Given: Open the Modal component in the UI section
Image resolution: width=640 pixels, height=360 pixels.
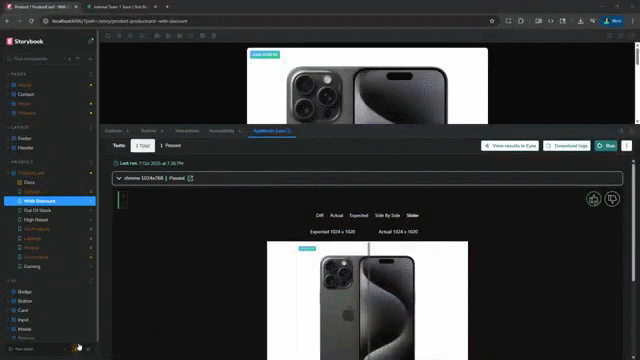Looking at the screenshot, I should 24,329.
